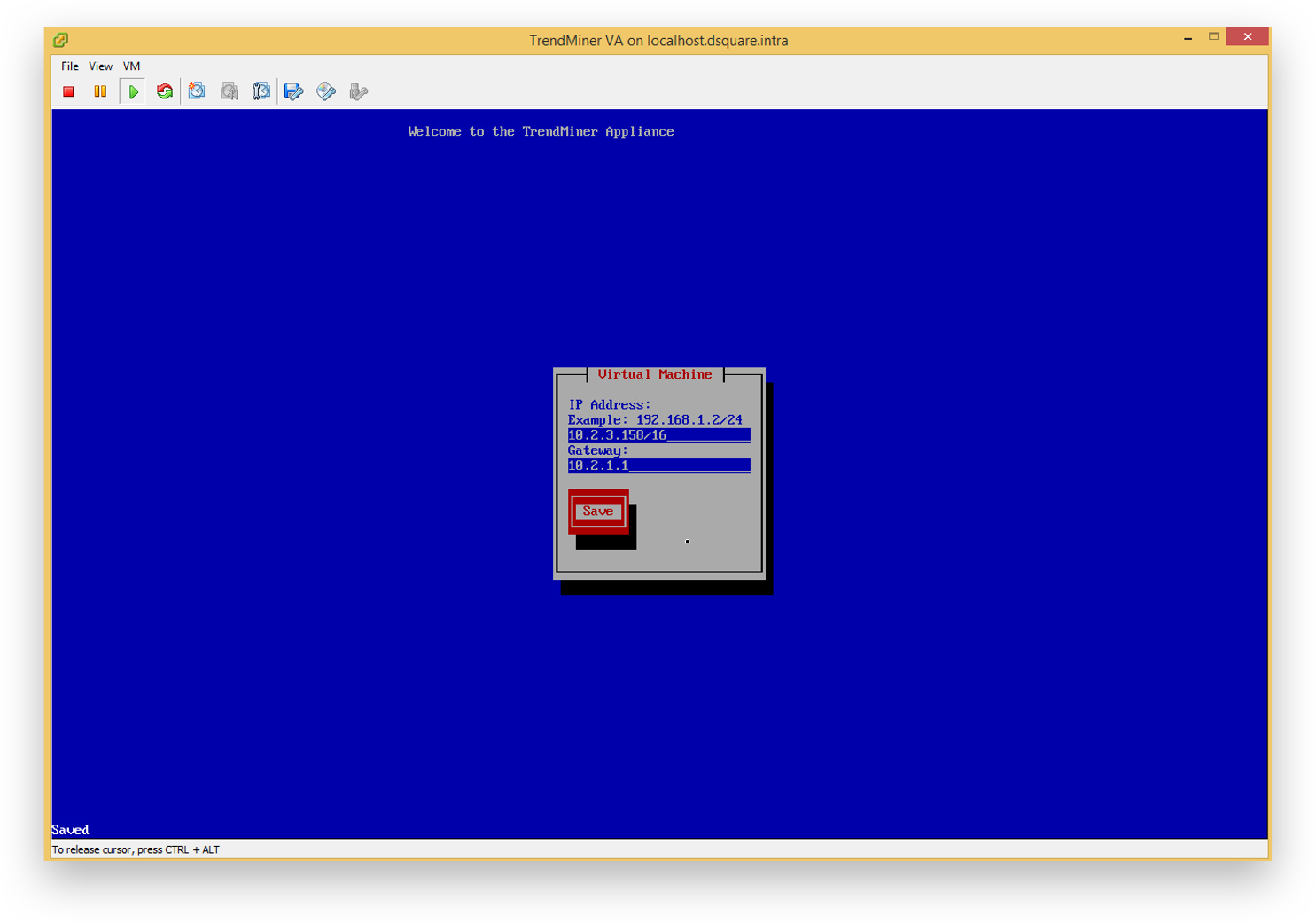The height and width of the screenshot is (923, 1316).
Task: Click the green Power On play icon
Action: pyautogui.click(x=133, y=91)
